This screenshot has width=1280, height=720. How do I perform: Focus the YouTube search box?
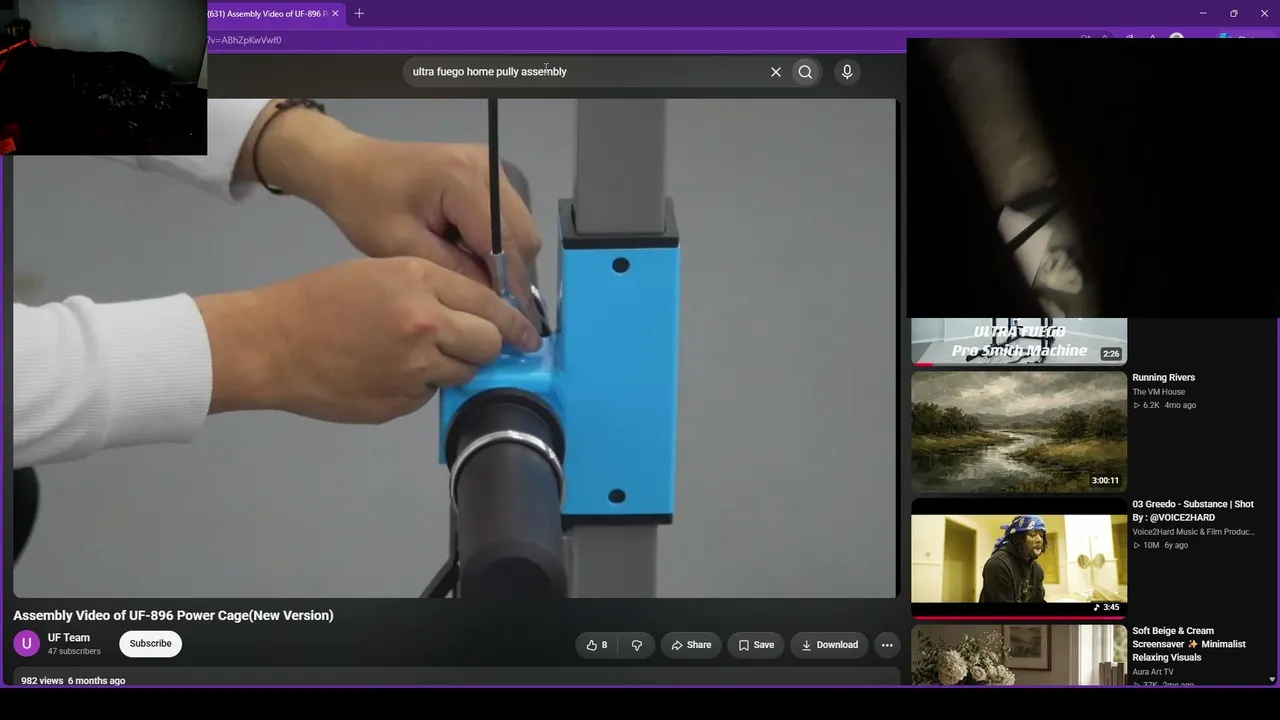585,72
